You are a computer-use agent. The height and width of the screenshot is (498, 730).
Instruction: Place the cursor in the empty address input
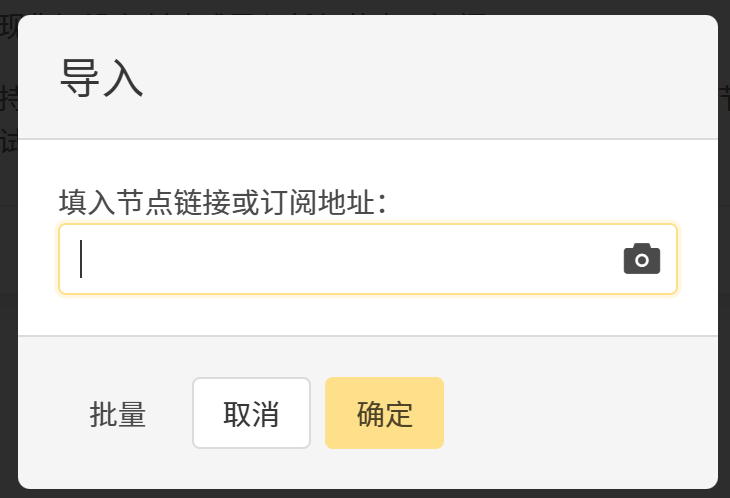point(340,259)
